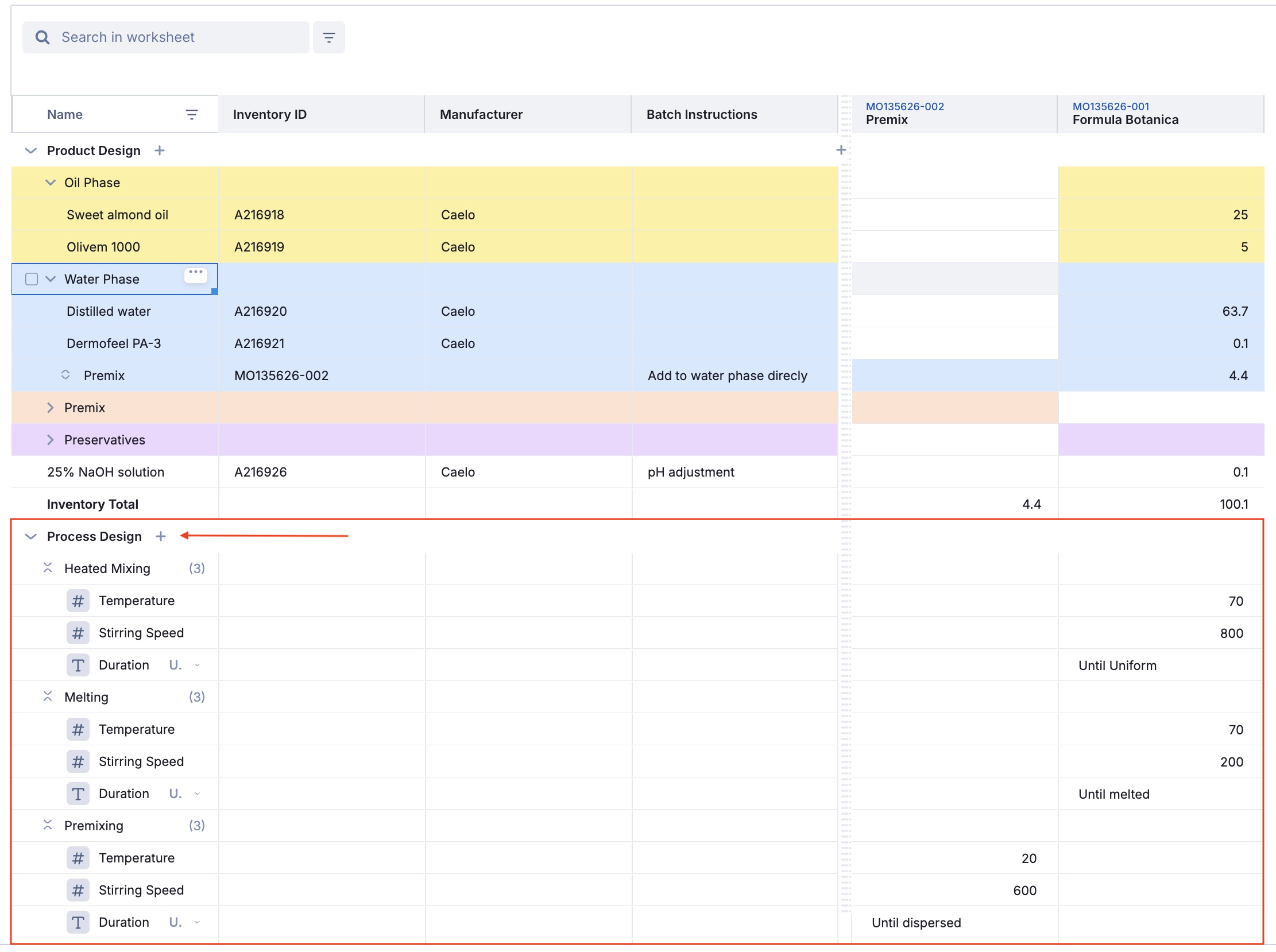Collapse the Heated Mixing step group
Image resolution: width=1276 pixels, height=952 pixels.
click(48, 568)
